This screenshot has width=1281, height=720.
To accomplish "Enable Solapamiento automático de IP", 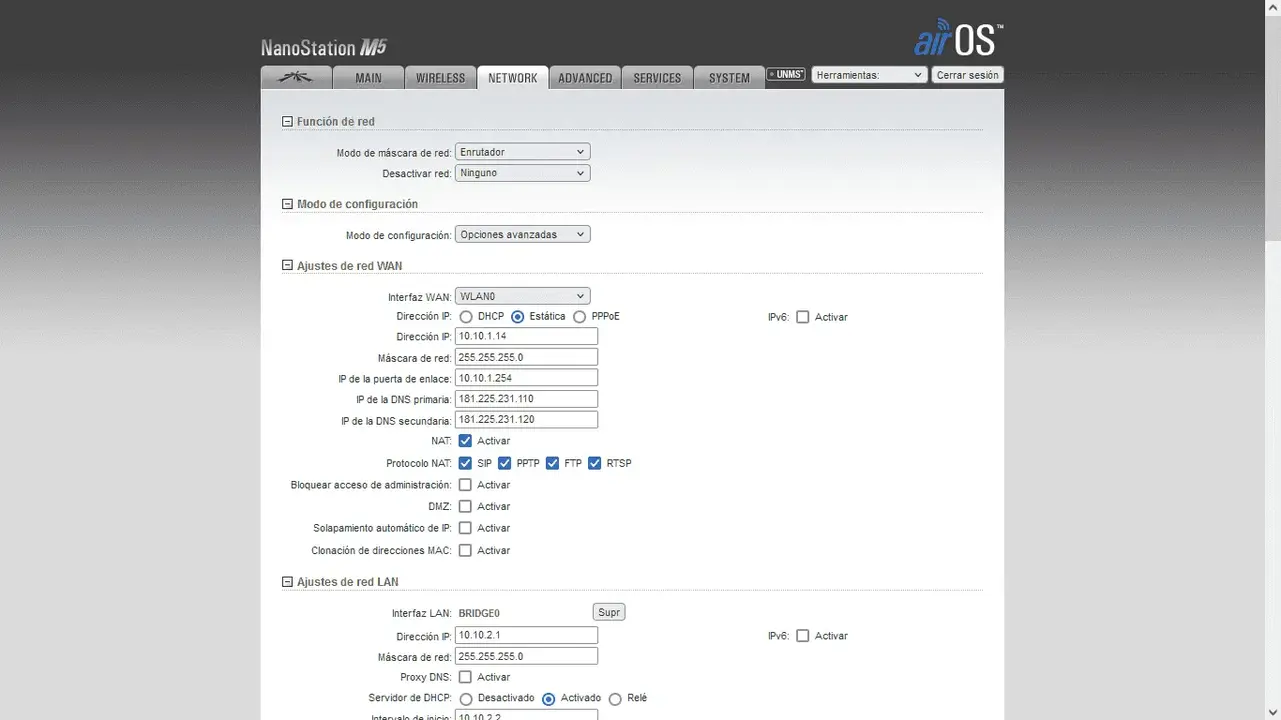I will tap(465, 528).
